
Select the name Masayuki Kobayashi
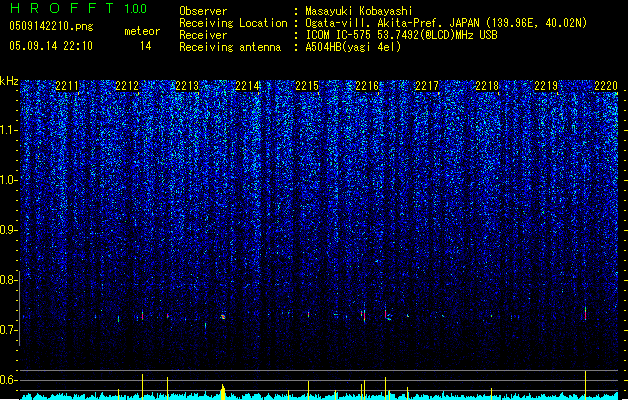tap(359, 11)
